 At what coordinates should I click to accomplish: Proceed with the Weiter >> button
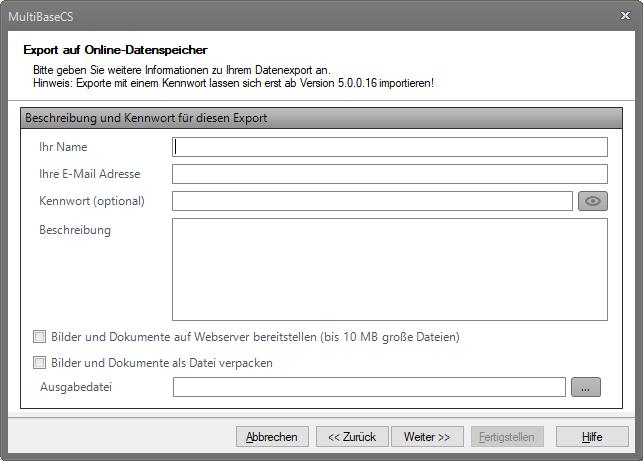point(427,437)
